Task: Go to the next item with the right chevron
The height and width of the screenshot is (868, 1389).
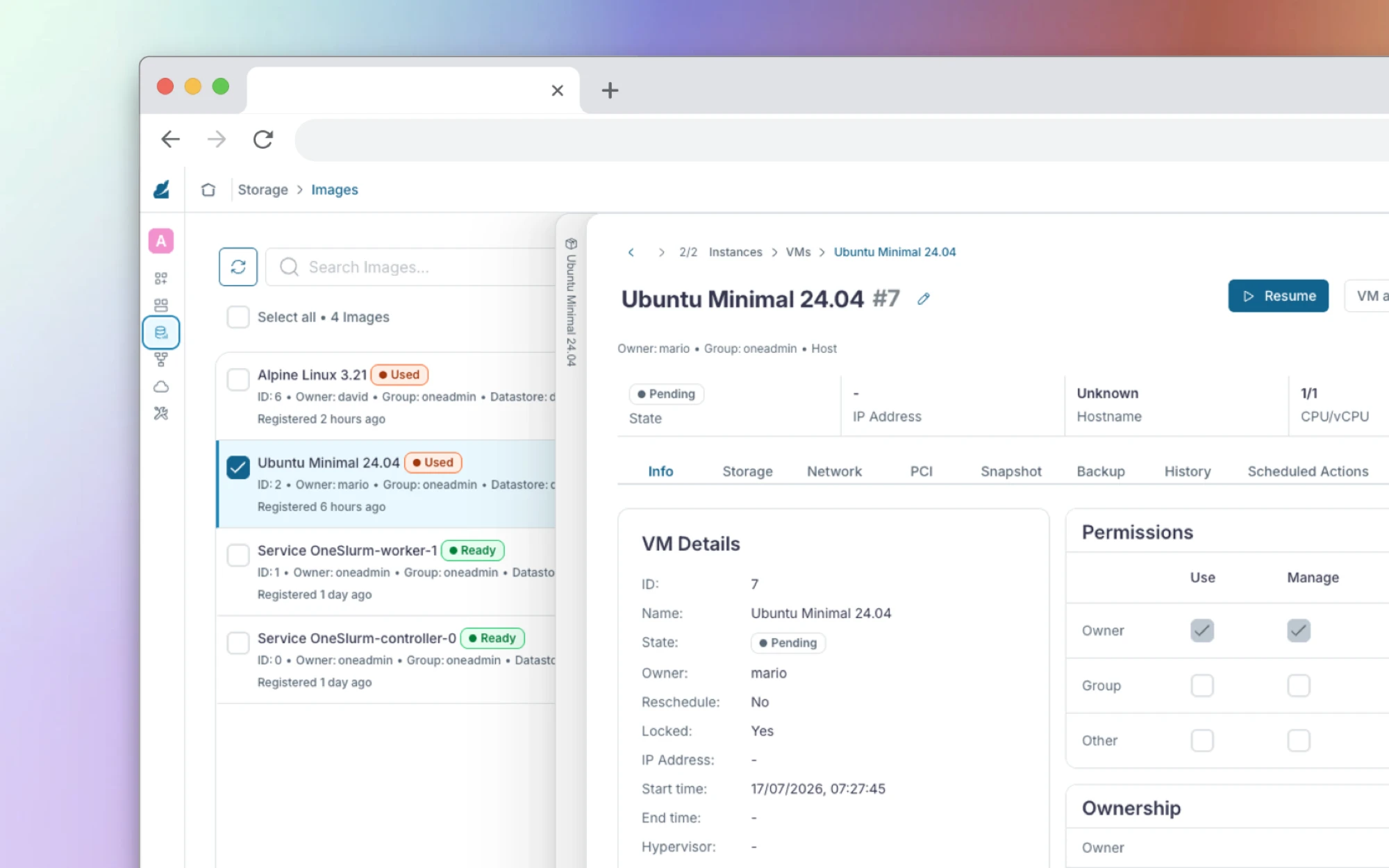Action: coord(661,252)
